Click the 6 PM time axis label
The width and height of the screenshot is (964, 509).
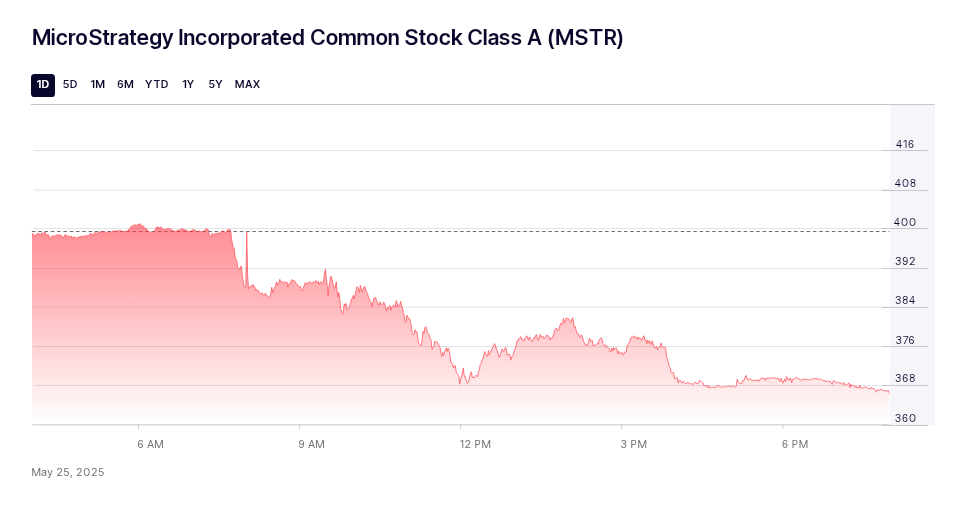pyautogui.click(x=794, y=444)
